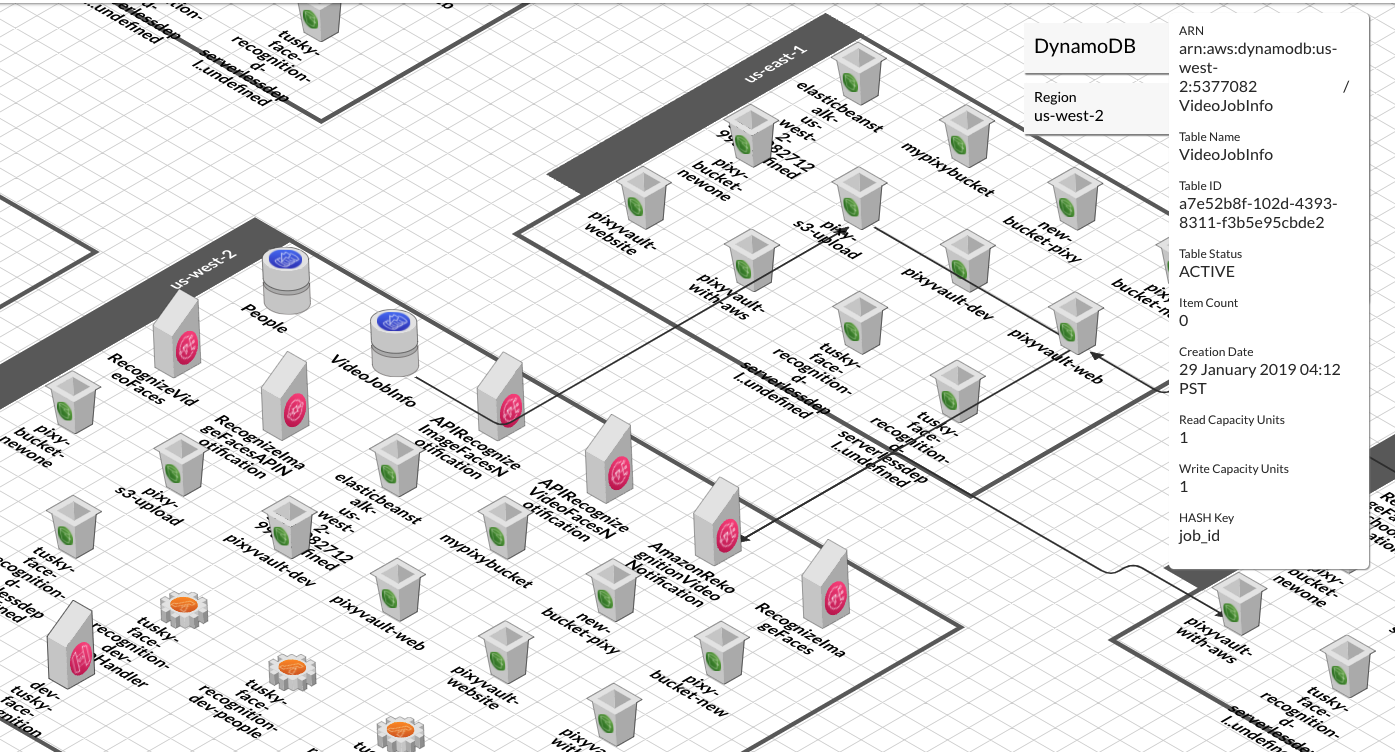Select pixy-bucket-newone bucket in us-west-2
Screen dimensions: 1395x752
tap(73, 404)
